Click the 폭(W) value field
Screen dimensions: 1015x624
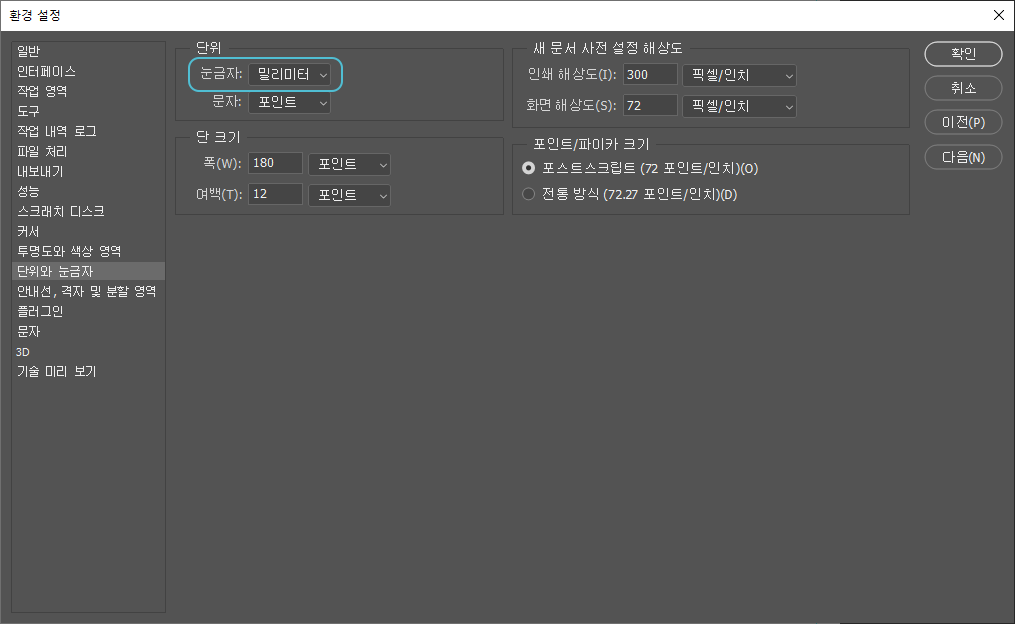click(275, 164)
